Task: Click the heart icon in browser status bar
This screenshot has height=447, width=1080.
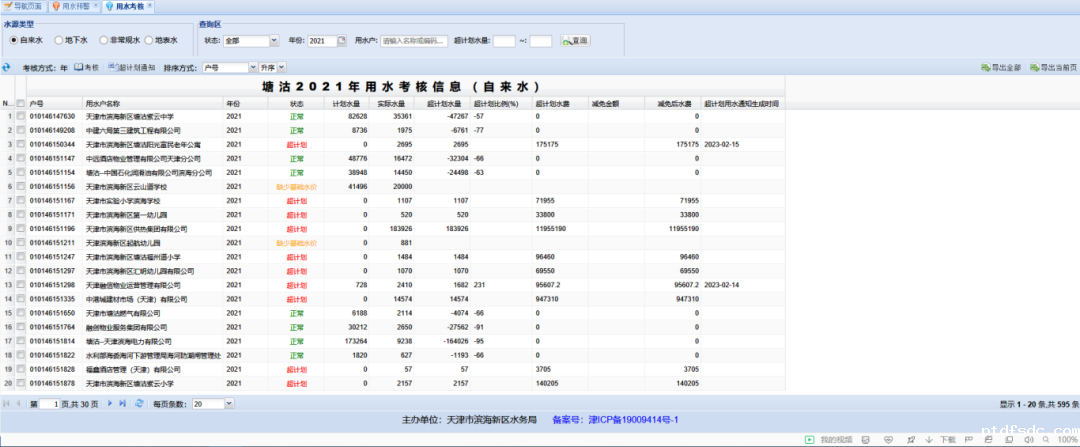Action: click(x=888, y=439)
